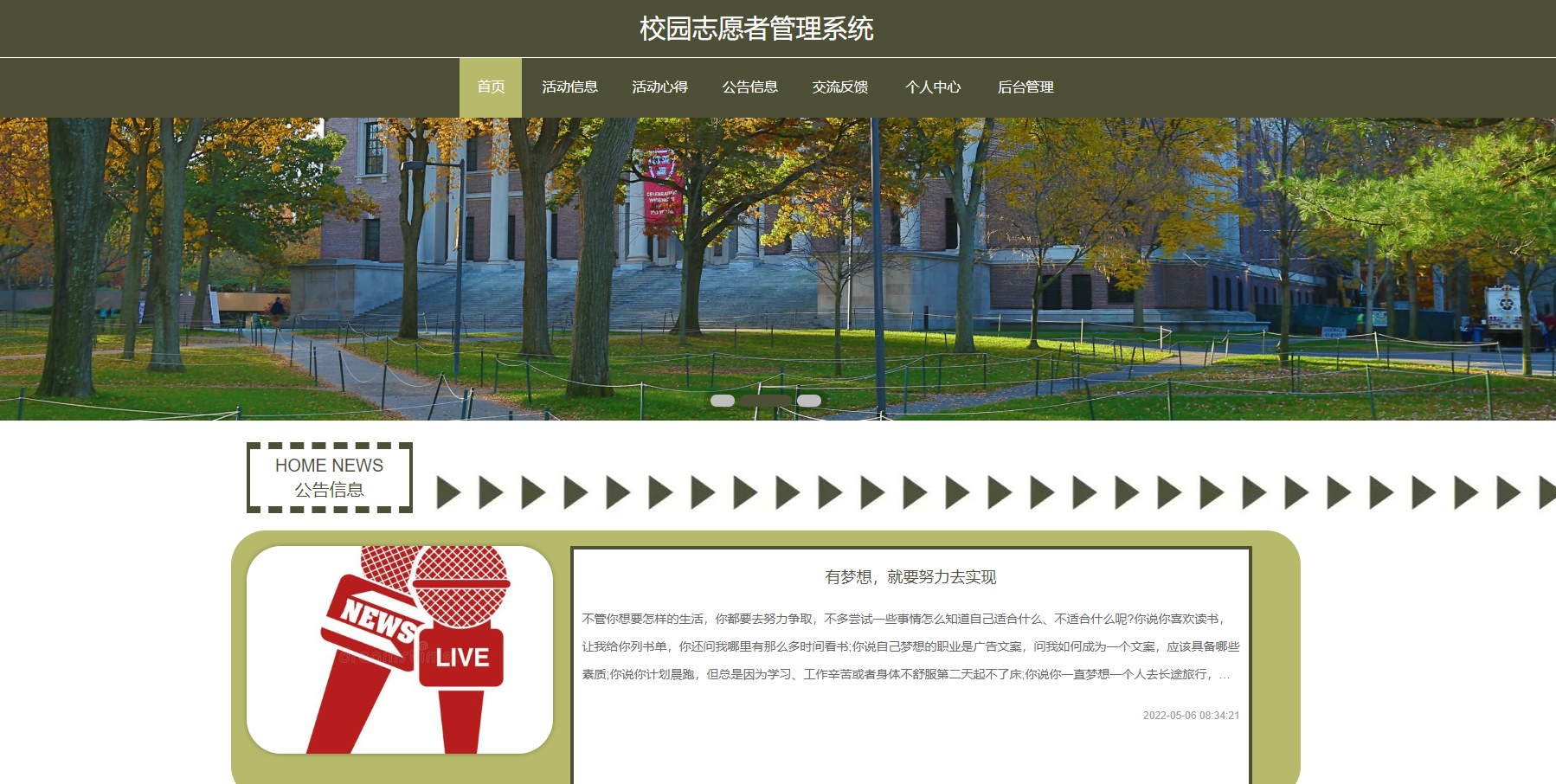1556x784 pixels.
Task: Click the 校园志愿者管理系统 site title
Action: click(x=756, y=29)
